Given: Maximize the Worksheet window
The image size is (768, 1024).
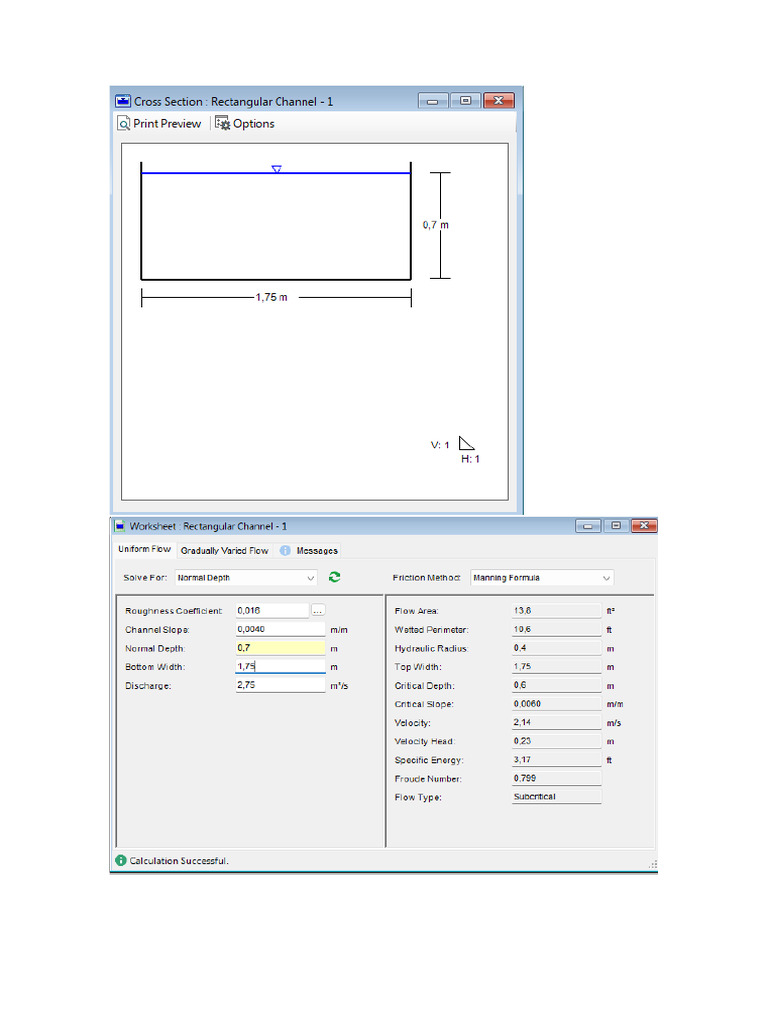Looking at the screenshot, I should click(616, 526).
